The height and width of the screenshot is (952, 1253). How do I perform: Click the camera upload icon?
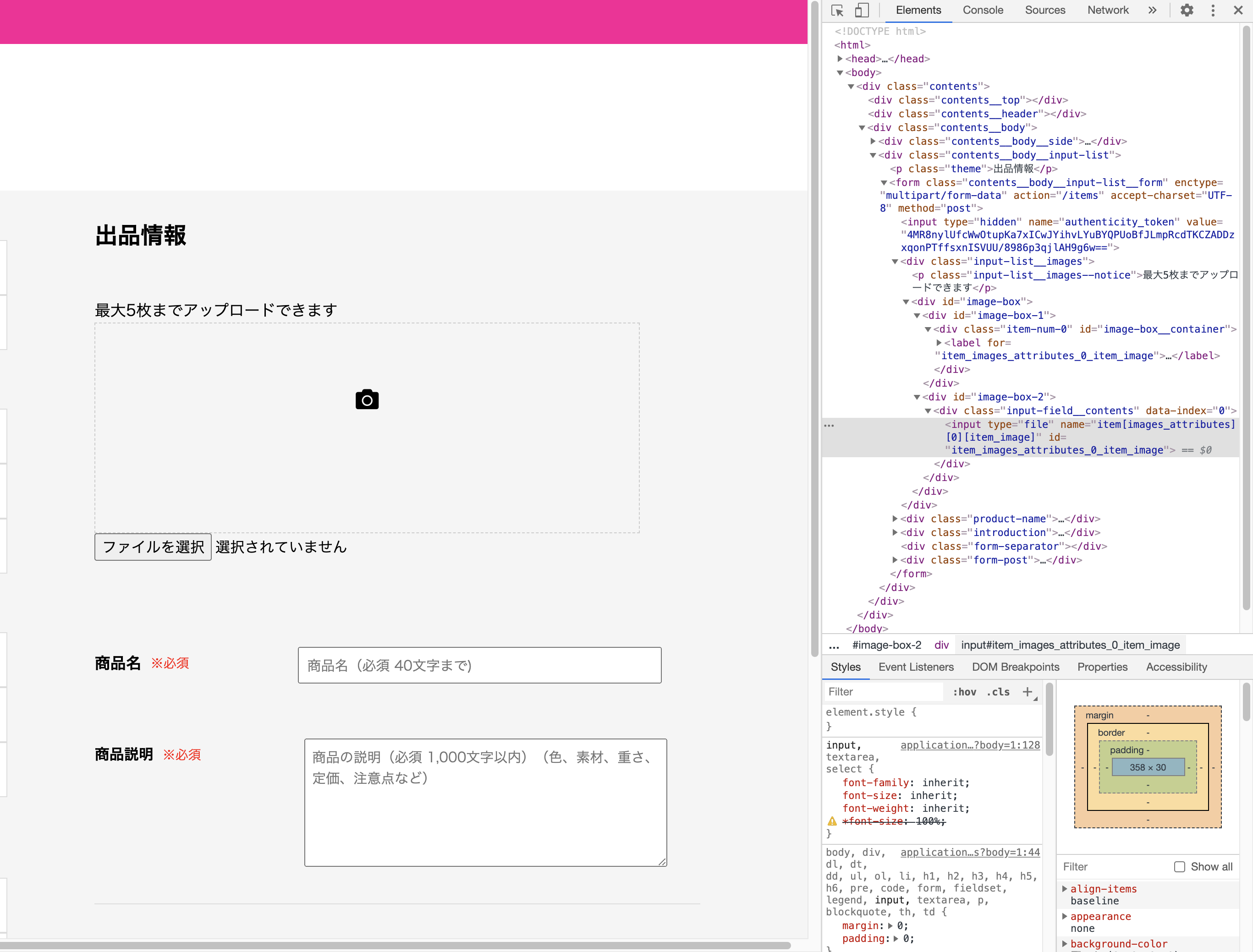click(x=367, y=399)
